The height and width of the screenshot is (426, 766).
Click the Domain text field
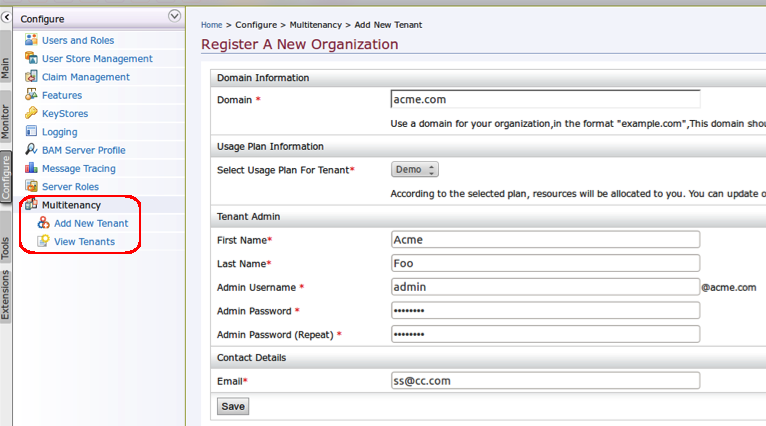tap(545, 100)
